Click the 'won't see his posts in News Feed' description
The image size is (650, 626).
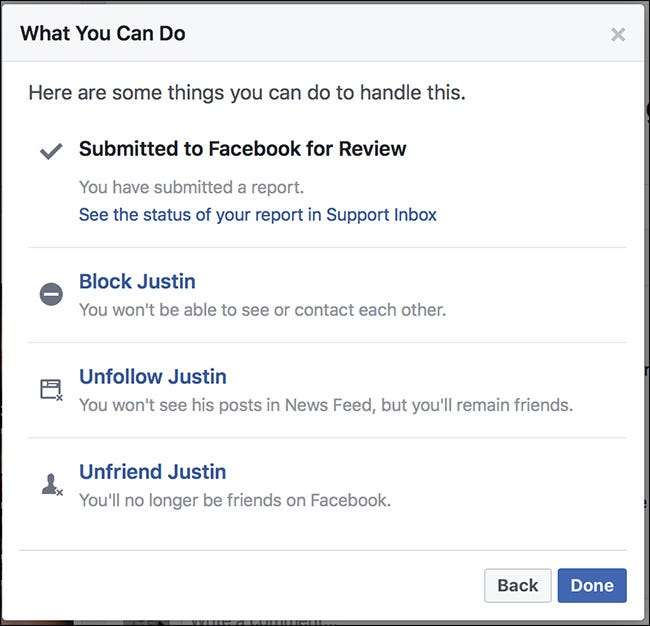325,404
